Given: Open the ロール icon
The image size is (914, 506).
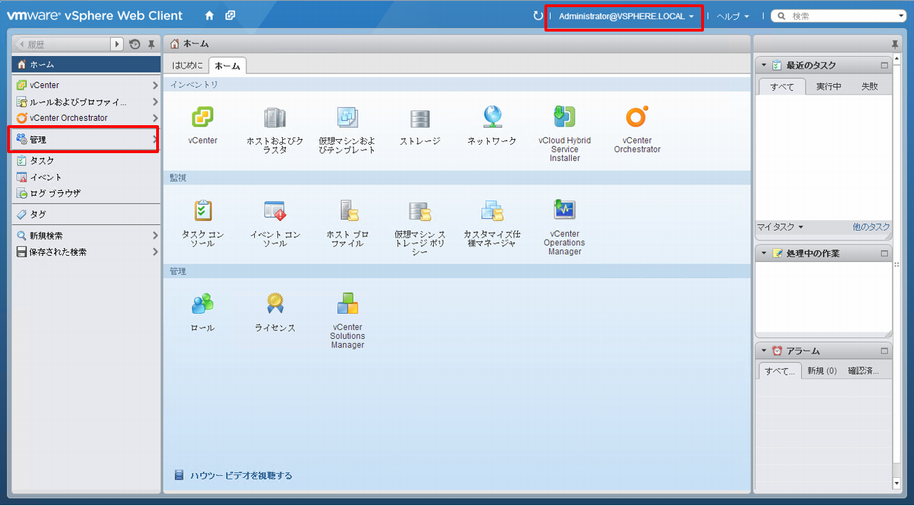Looking at the screenshot, I should pyautogui.click(x=203, y=304).
